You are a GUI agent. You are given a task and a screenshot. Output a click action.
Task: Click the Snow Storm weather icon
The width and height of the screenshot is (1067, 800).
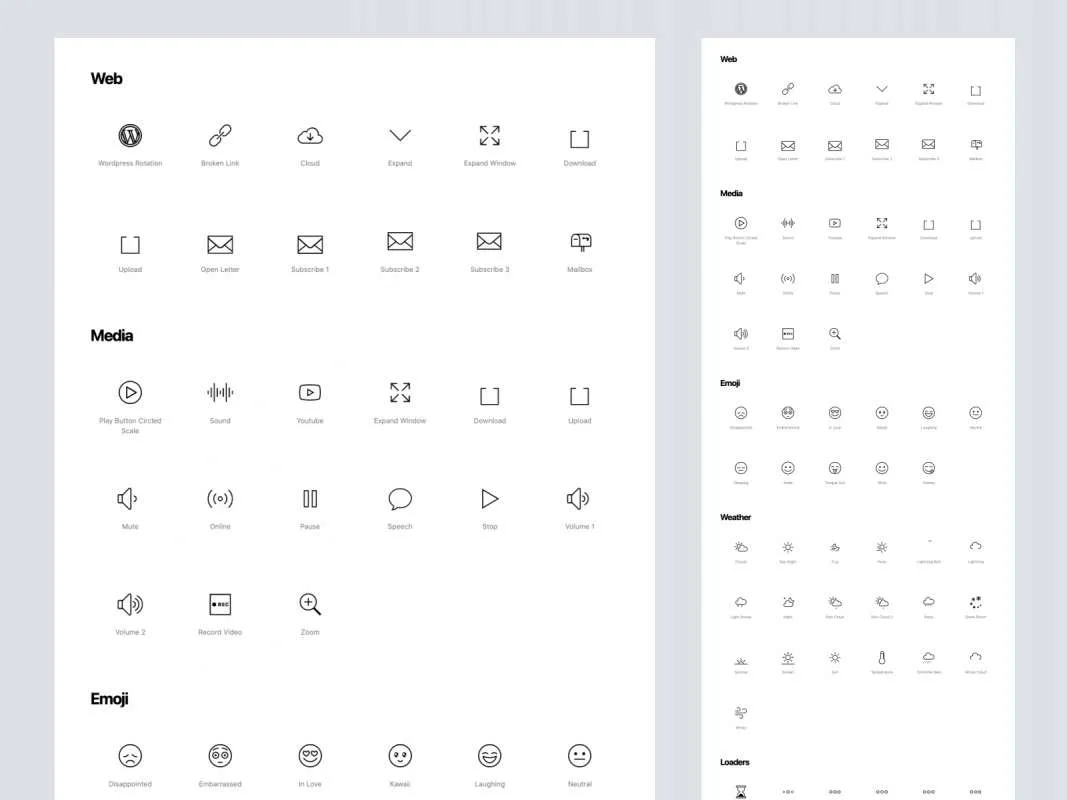pos(976,602)
